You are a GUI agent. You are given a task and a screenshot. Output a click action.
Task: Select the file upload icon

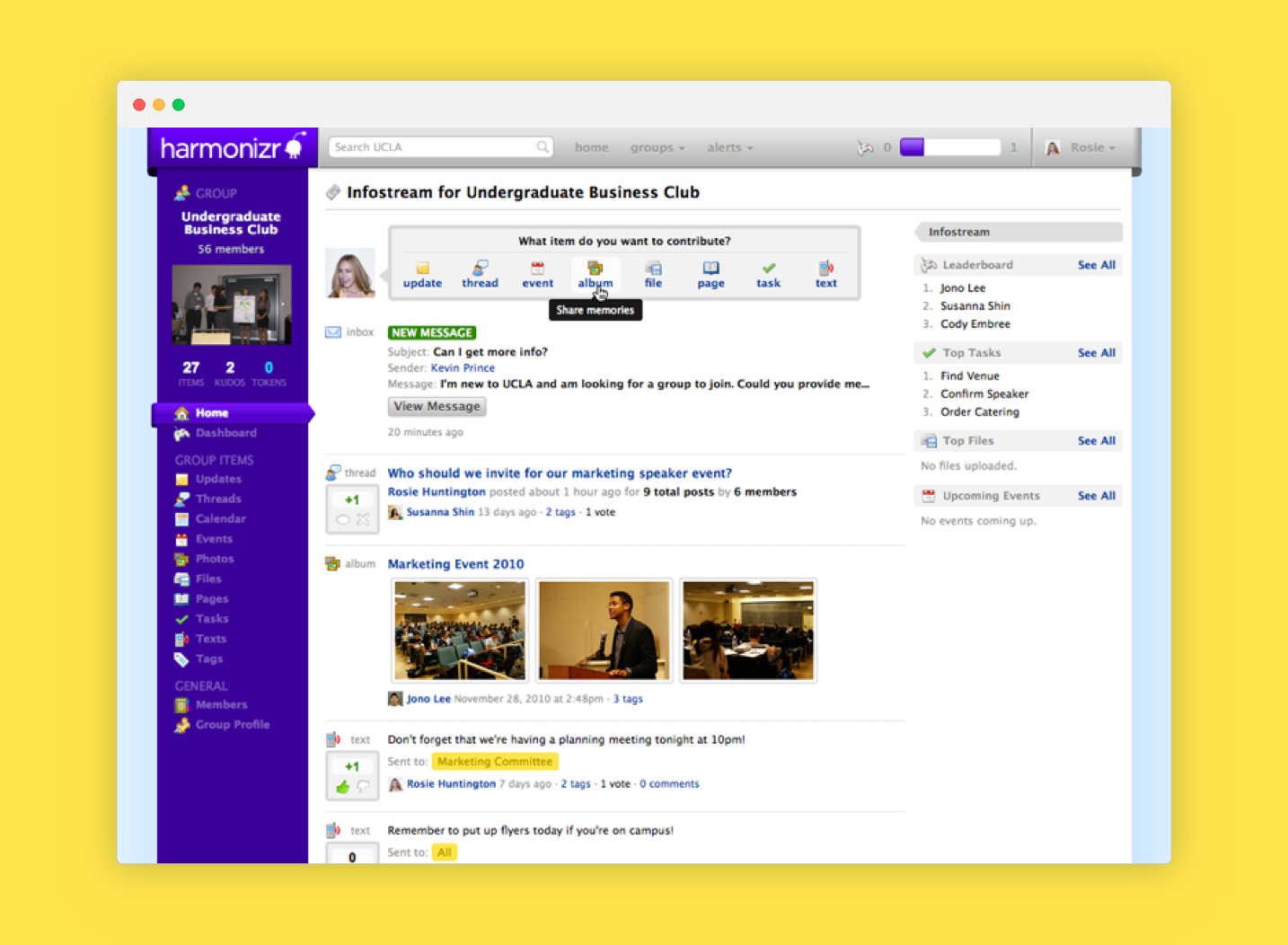point(653,269)
